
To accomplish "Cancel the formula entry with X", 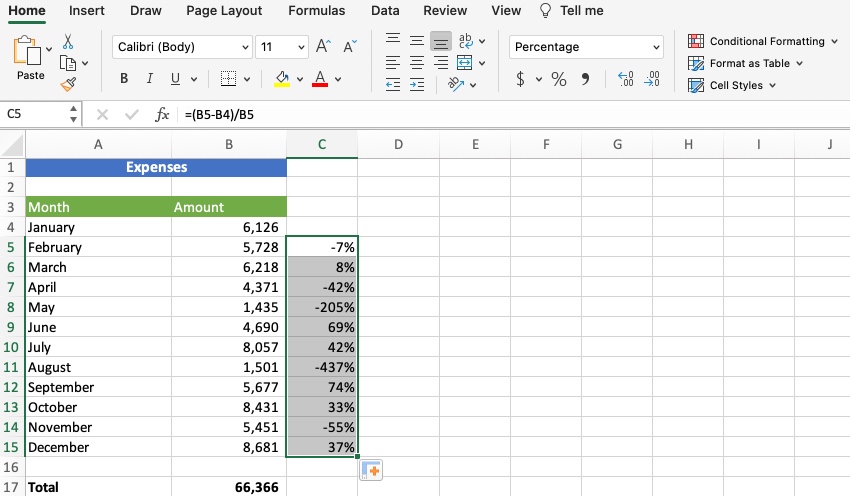I will 102,114.
